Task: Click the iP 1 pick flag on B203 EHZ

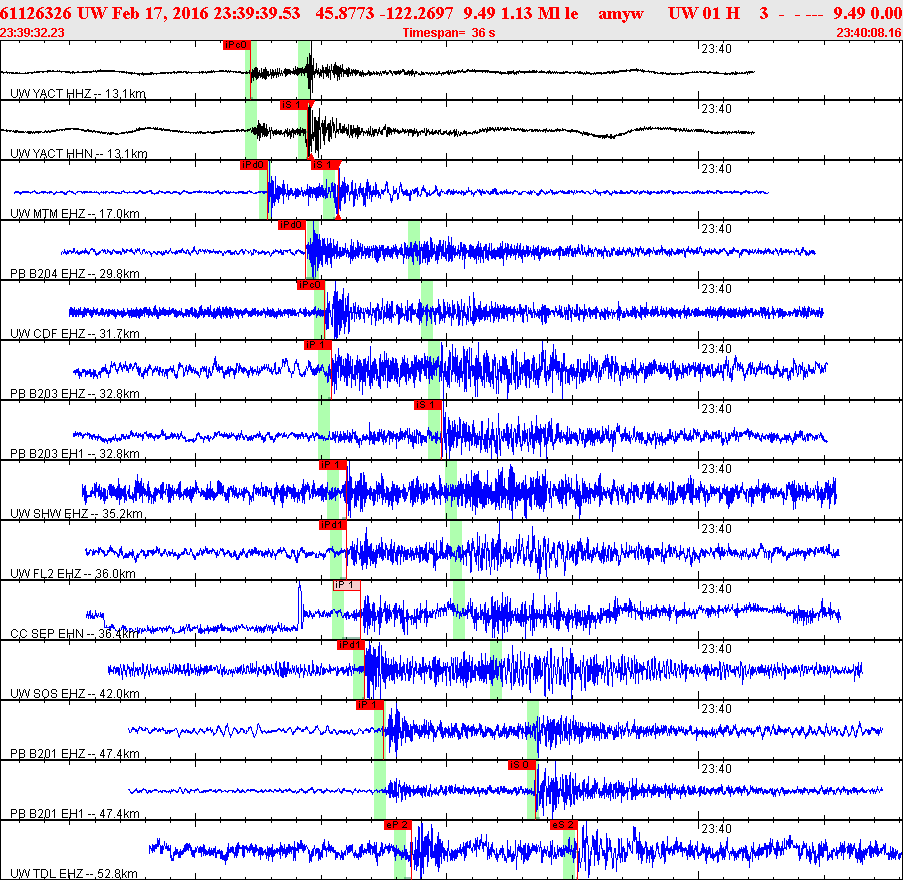Action: pos(317,344)
